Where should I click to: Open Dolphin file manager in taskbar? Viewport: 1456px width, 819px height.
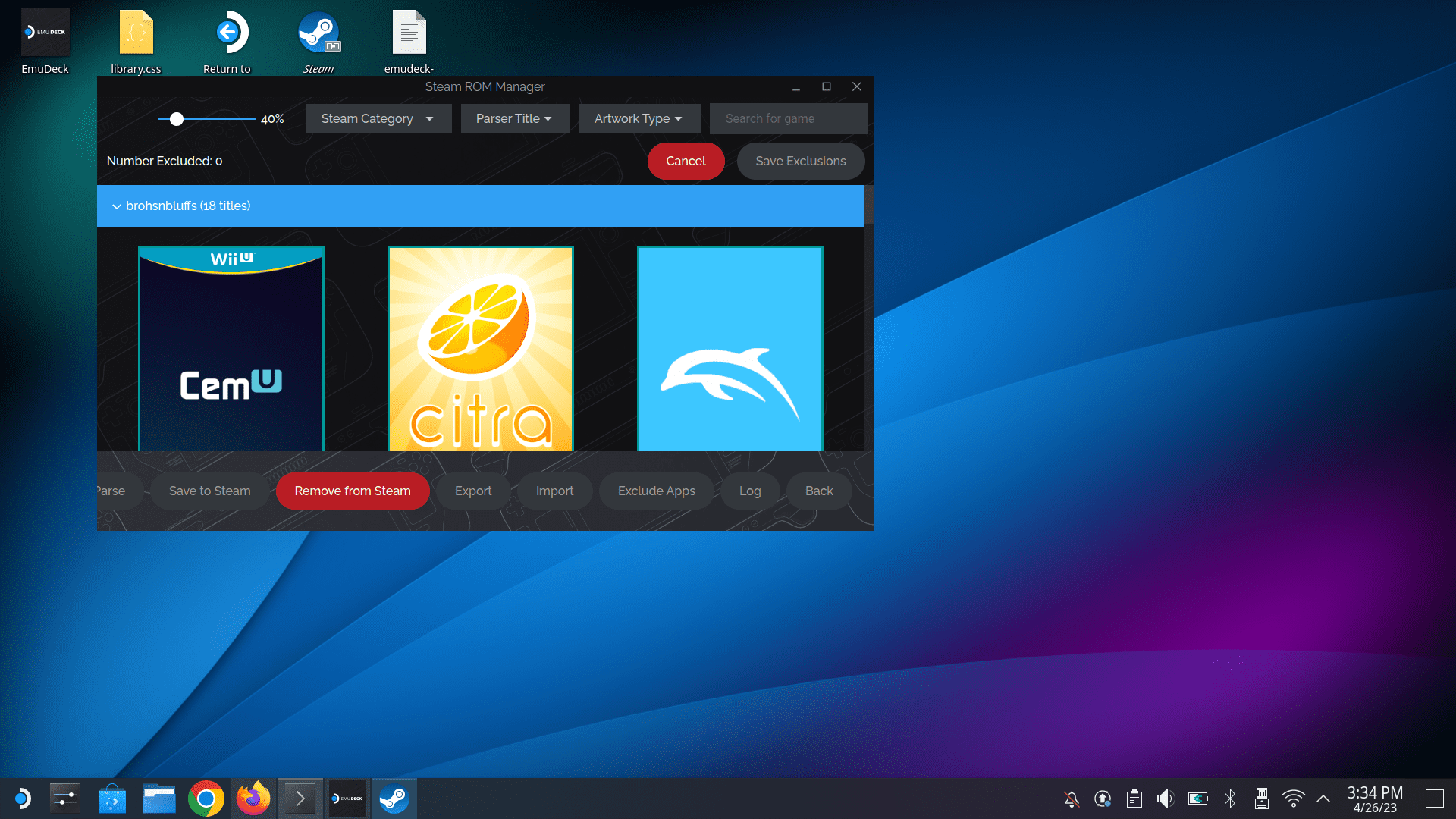pyautogui.click(x=159, y=799)
